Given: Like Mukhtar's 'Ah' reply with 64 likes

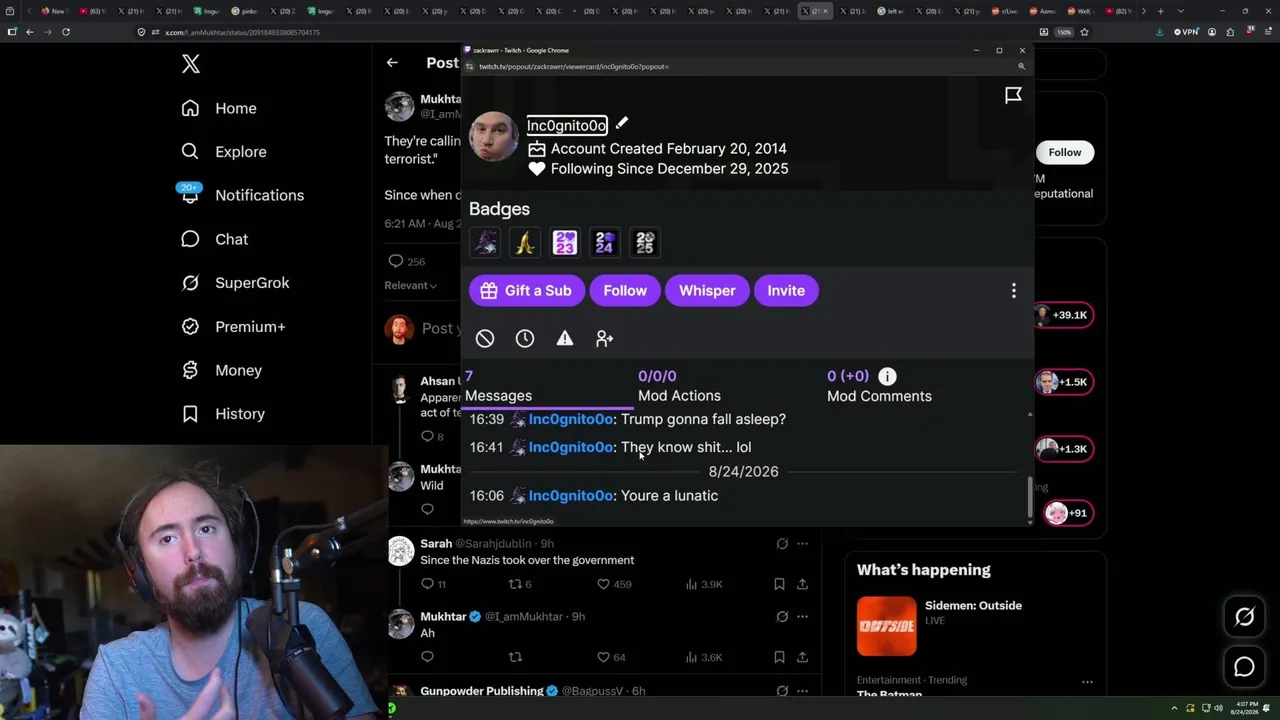Looking at the screenshot, I should [x=611, y=657].
